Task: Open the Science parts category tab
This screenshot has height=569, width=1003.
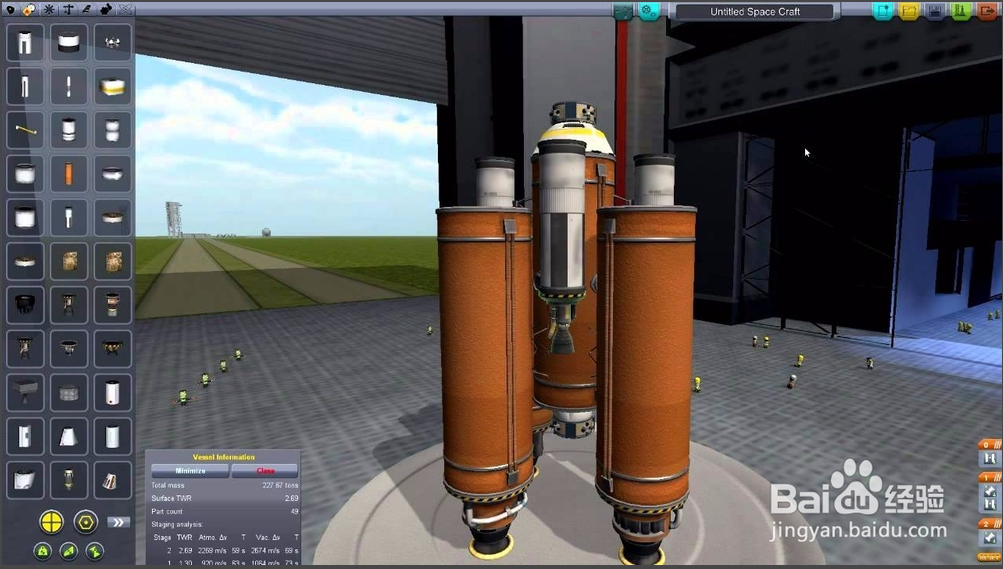Action: [125, 9]
